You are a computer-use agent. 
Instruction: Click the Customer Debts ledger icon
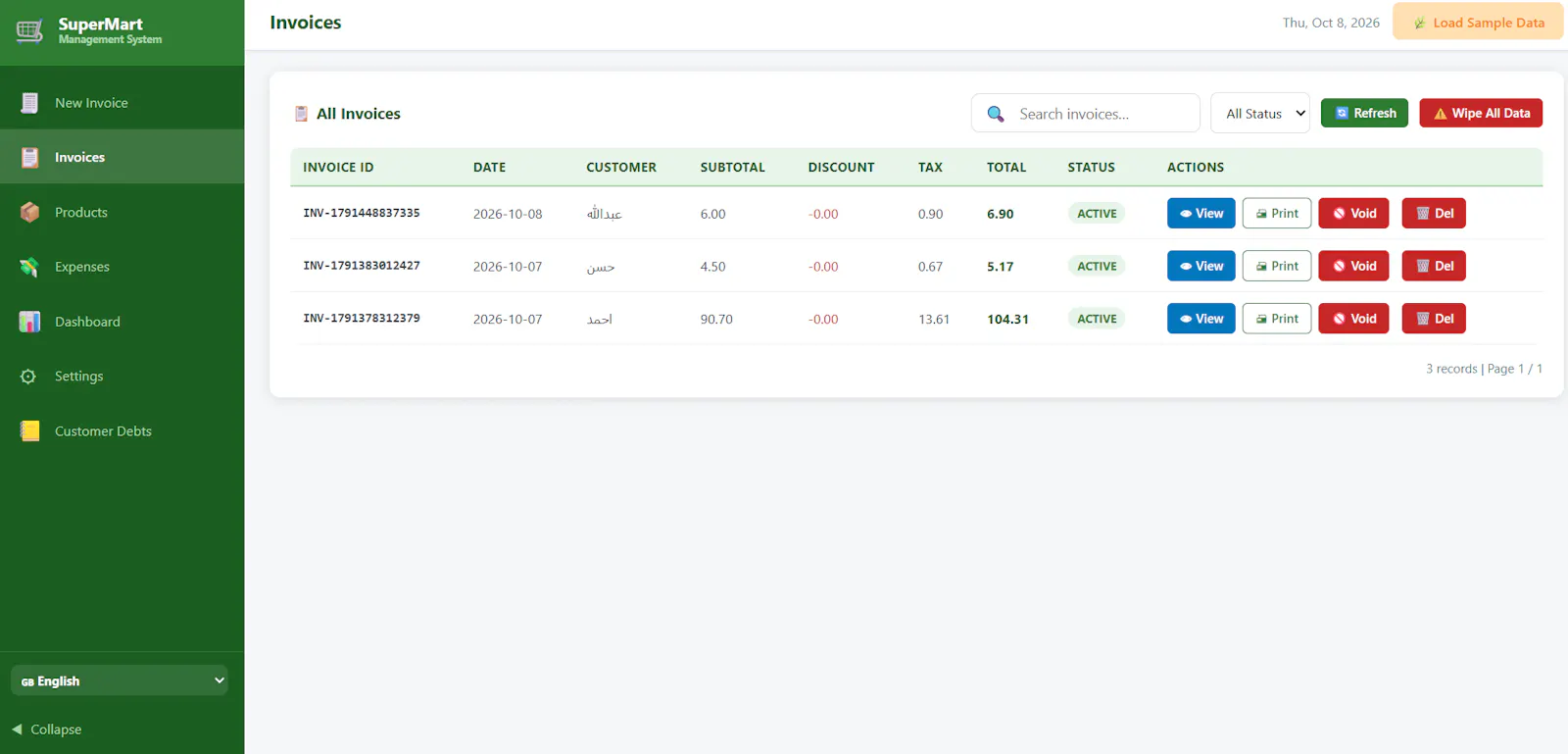tap(29, 430)
